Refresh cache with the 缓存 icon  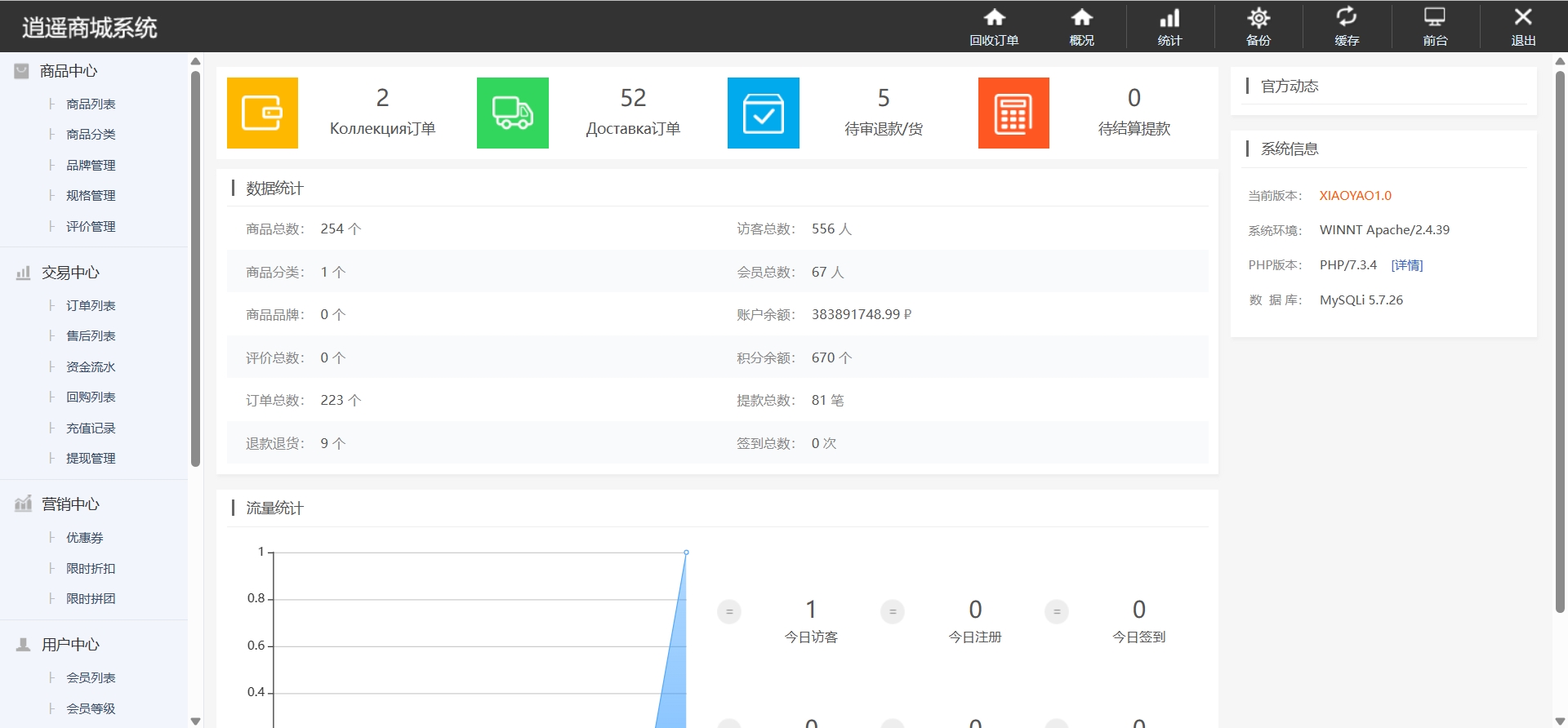[1347, 18]
